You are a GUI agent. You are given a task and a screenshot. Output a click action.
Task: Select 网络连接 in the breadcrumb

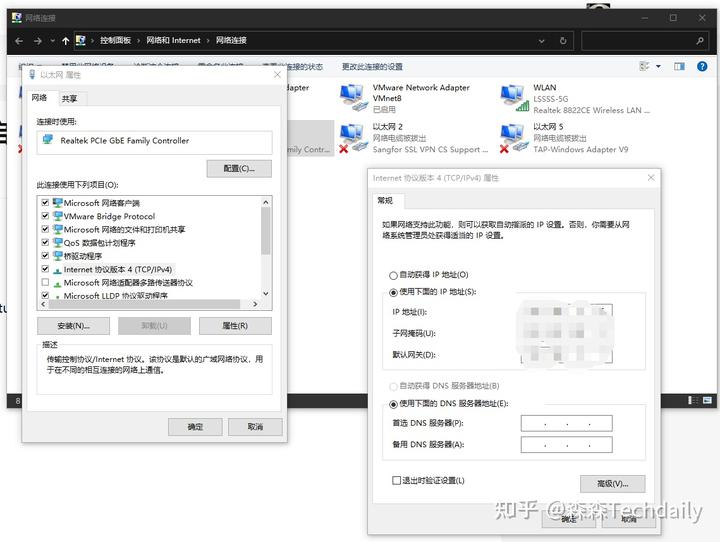click(x=231, y=40)
